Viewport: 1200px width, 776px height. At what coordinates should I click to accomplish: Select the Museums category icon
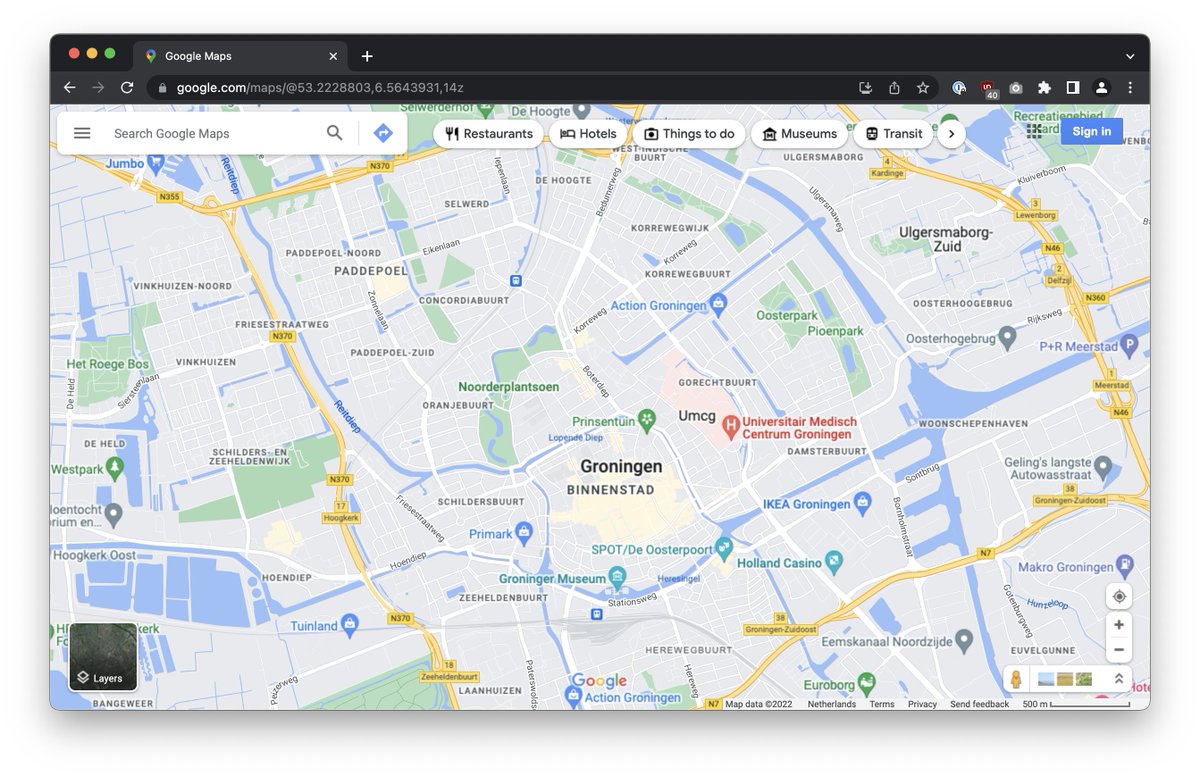(x=768, y=133)
